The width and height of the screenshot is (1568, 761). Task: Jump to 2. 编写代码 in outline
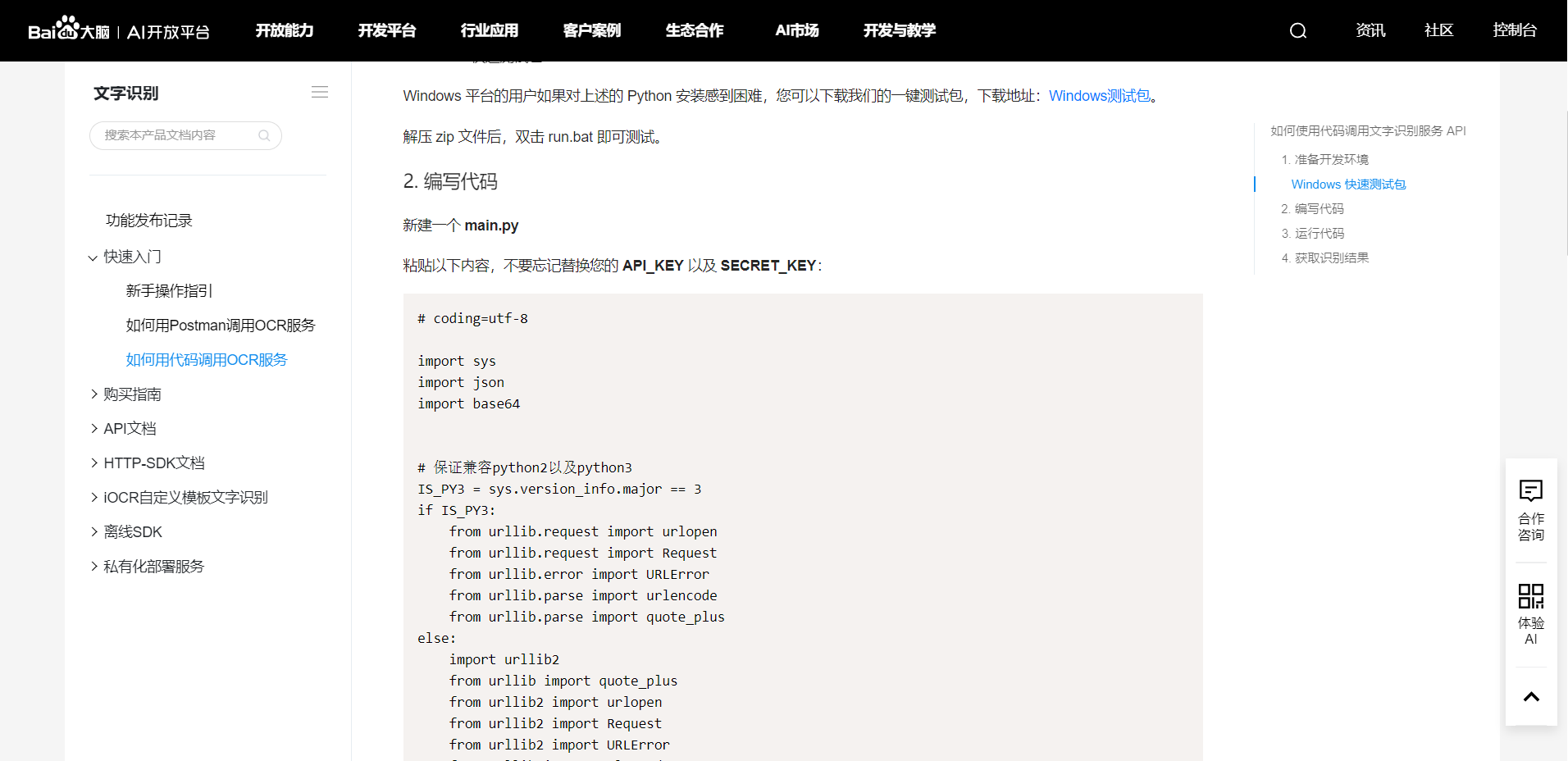click(1313, 209)
